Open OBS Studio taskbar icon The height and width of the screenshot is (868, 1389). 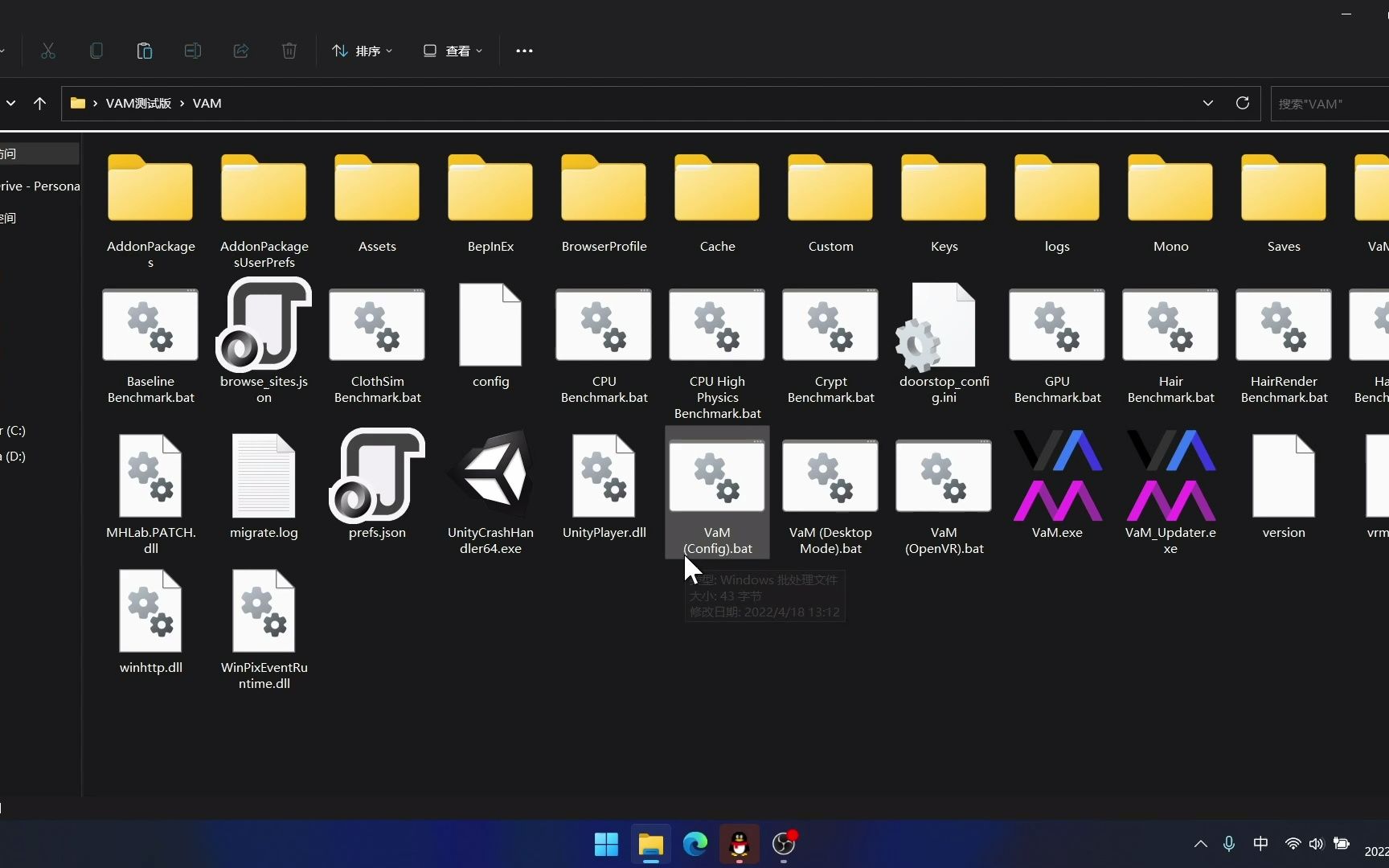pos(784,844)
